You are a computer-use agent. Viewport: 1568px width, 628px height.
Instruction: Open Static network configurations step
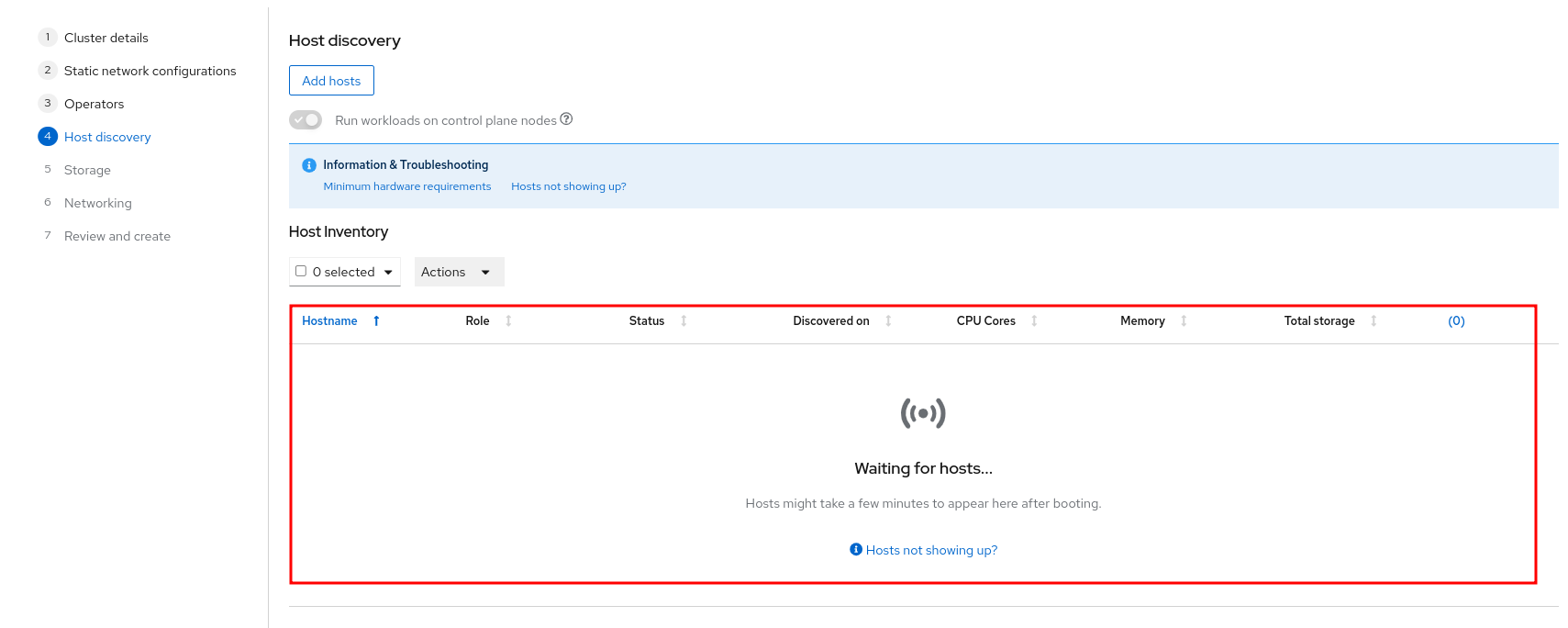point(150,71)
